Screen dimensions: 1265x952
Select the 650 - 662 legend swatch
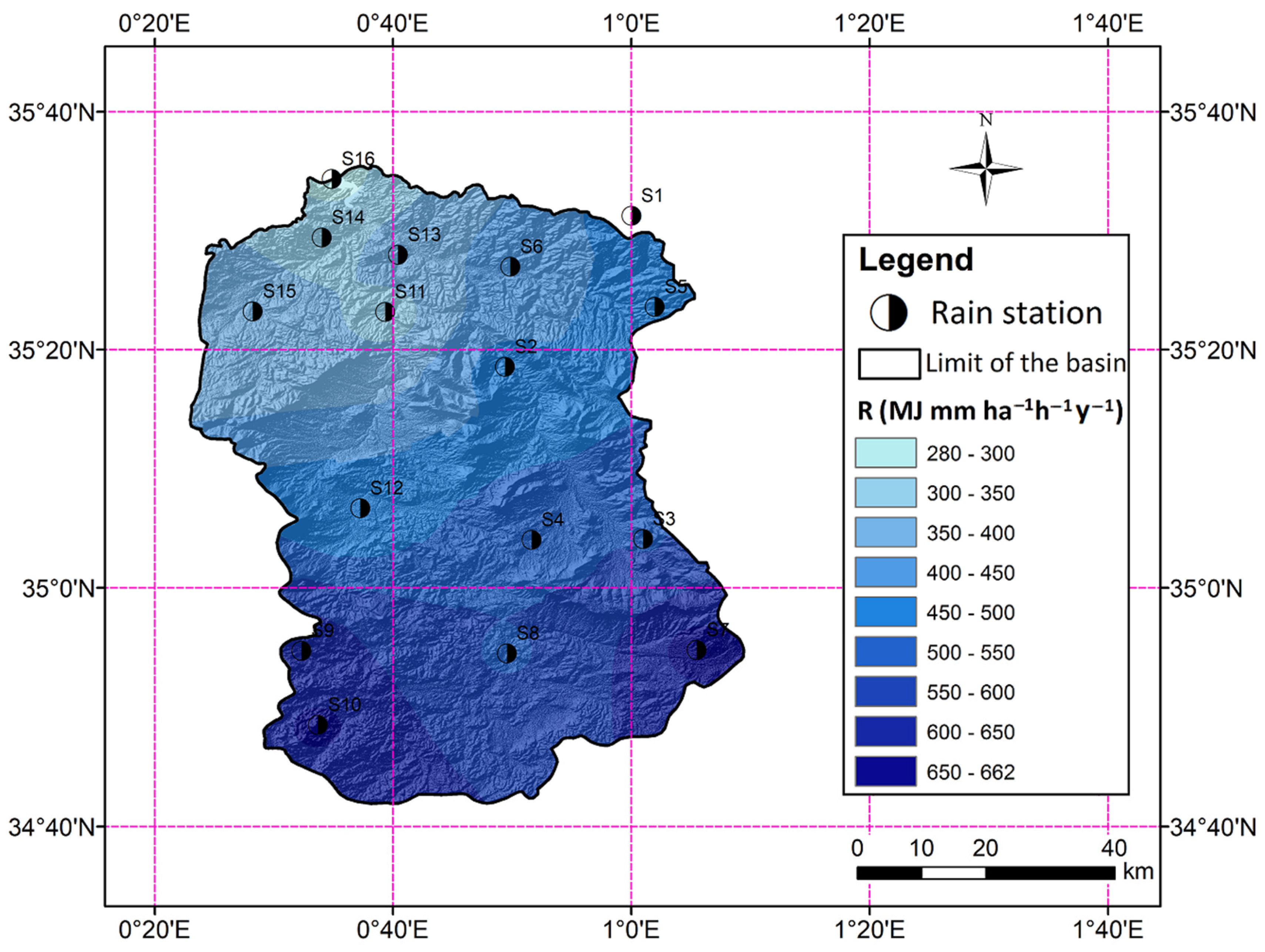[885, 771]
